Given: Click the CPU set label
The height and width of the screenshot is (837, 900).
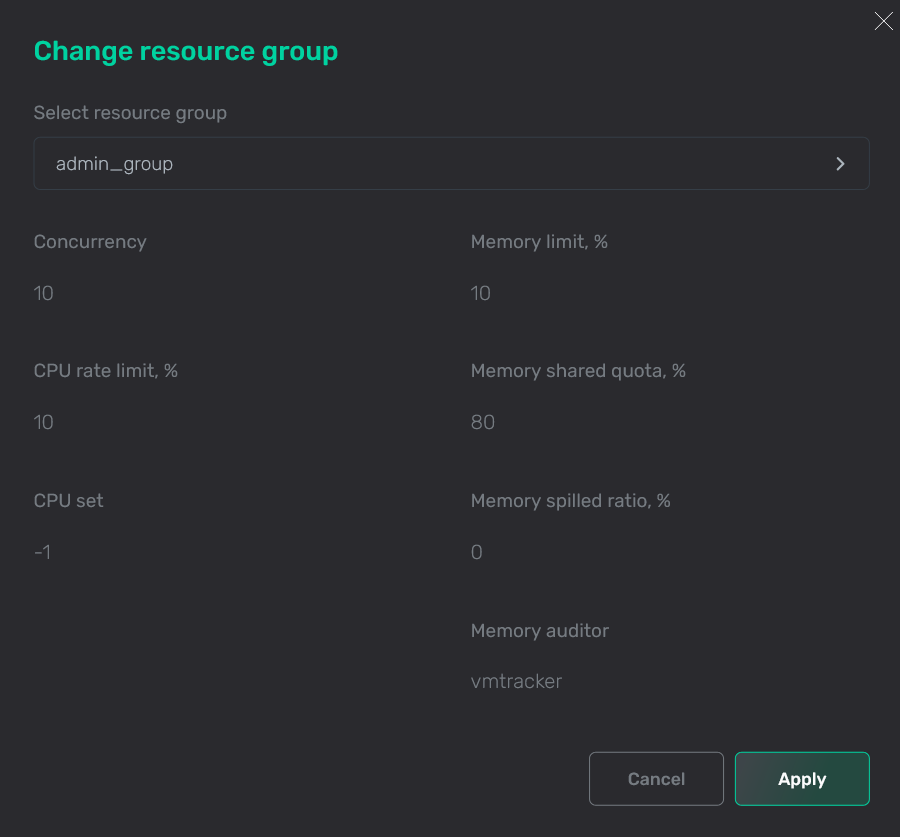Looking at the screenshot, I should click(x=68, y=500).
